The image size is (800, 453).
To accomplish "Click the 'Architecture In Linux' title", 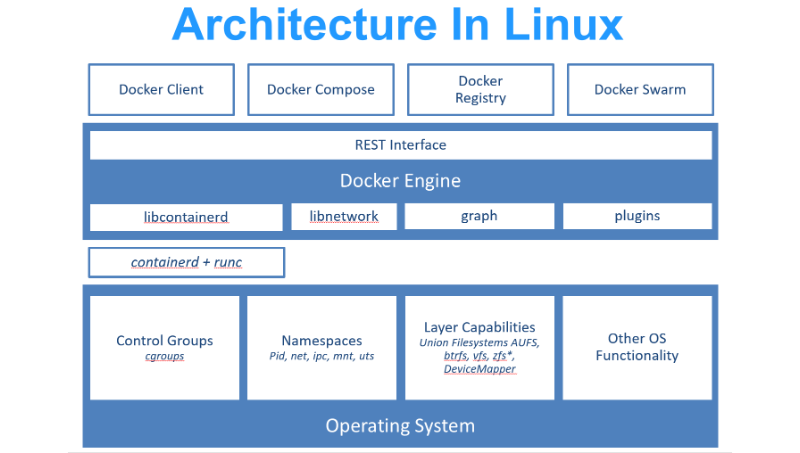I will pyautogui.click(x=397, y=24).
